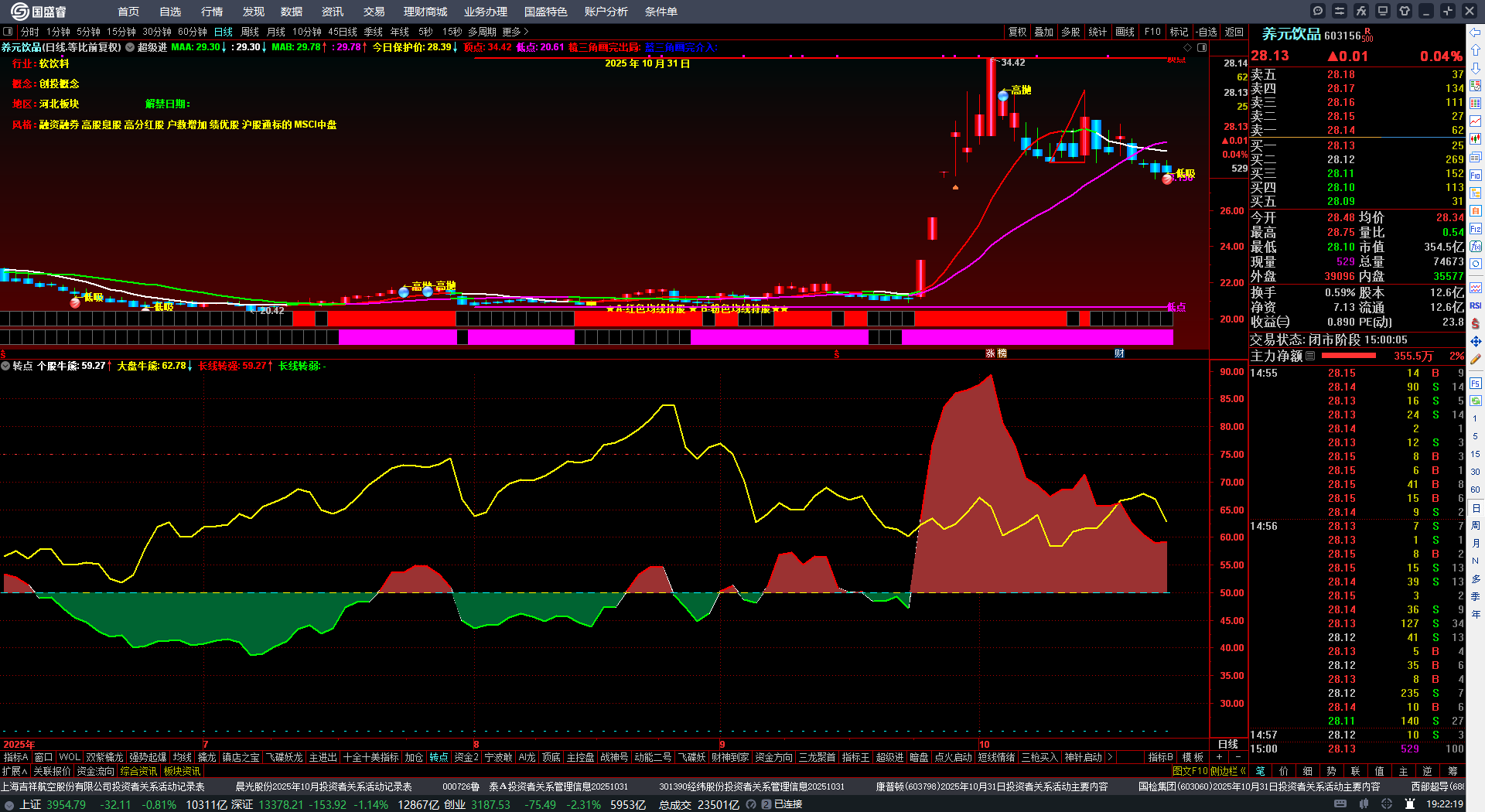Toggle the 转点 indicator settings circle
Viewport: 1485px width, 812px height.
click(5, 366)
